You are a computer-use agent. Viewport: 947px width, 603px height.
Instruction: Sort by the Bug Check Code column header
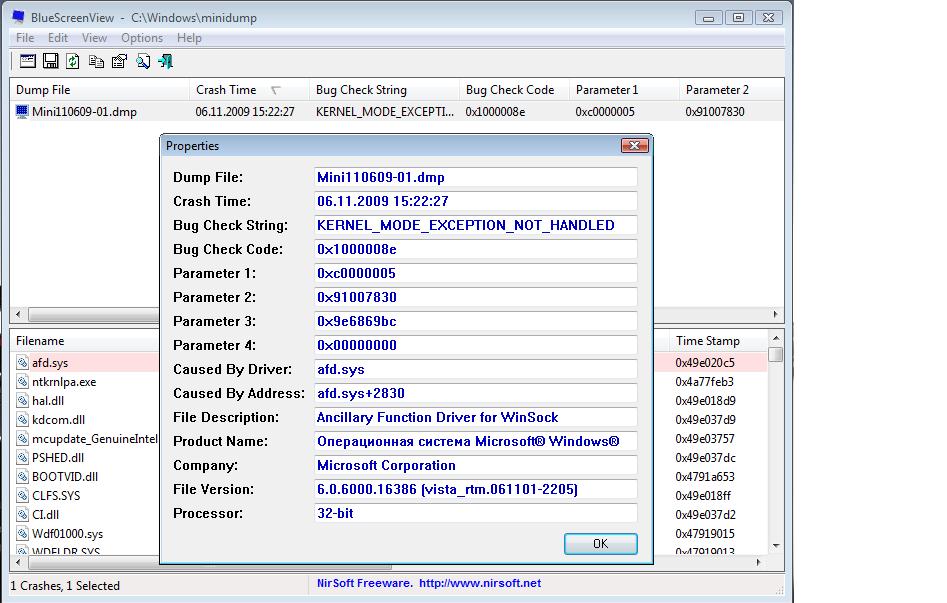[x=514, y=90]
